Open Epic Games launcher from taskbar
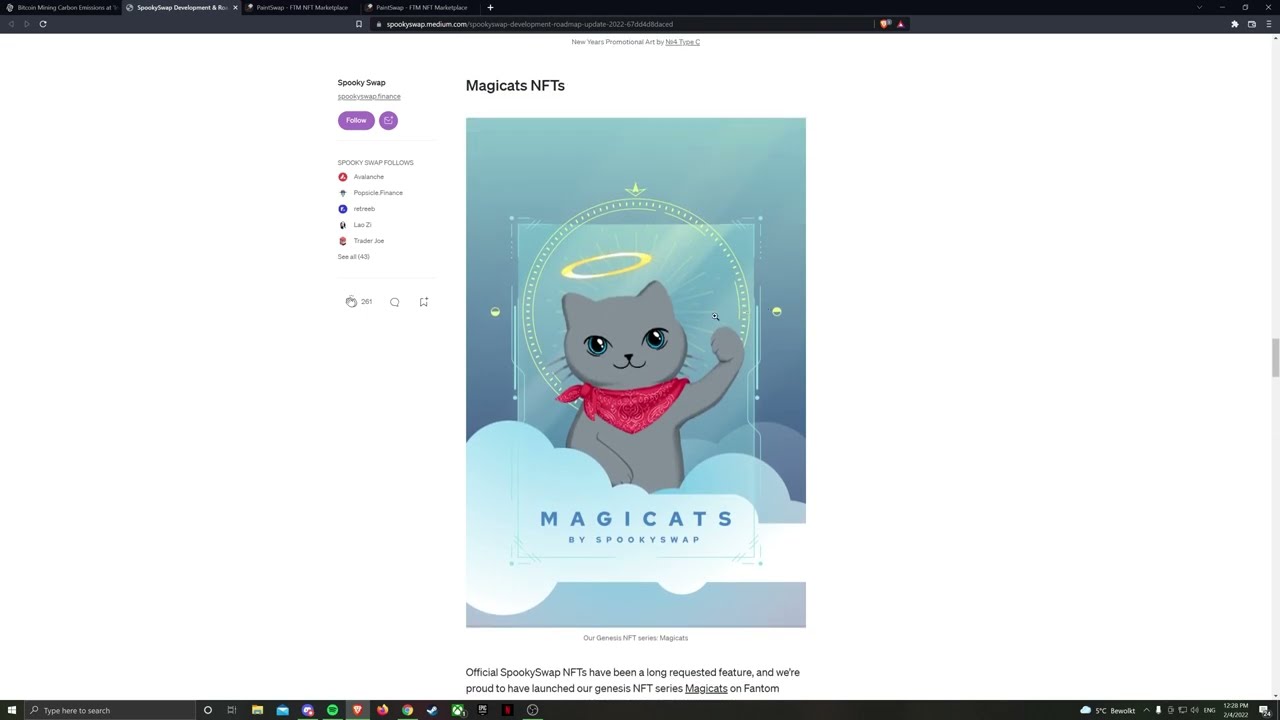 pyautogui.click(x=482, y=710)
